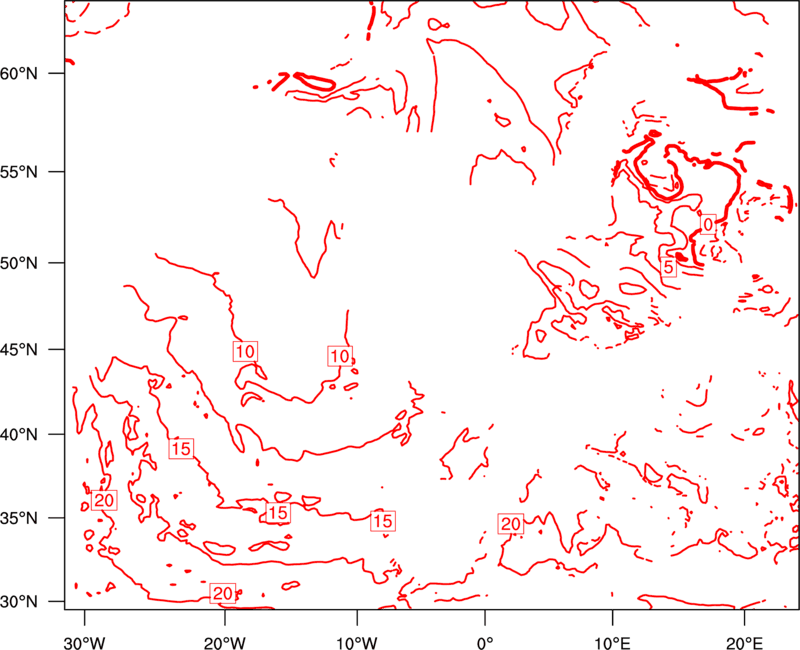Click the contour label 5
This screenshot has height=650, width=800.
pos(668,267)
